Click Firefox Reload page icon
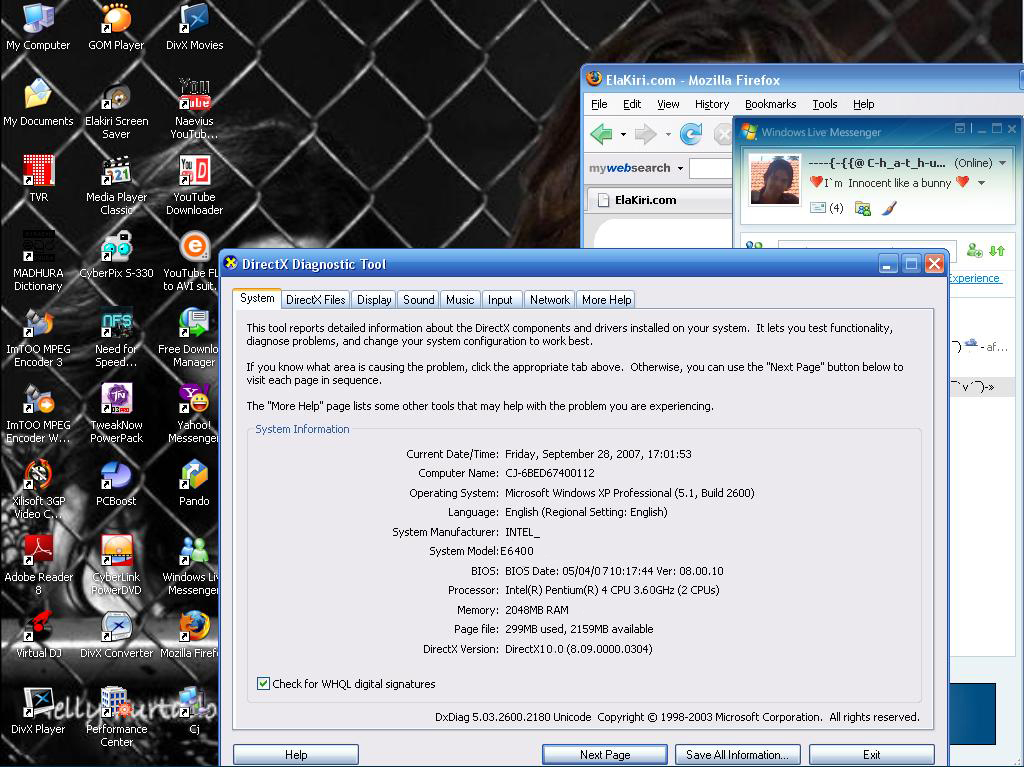This screenshot has width=1028, height=767. click(690, 134)
